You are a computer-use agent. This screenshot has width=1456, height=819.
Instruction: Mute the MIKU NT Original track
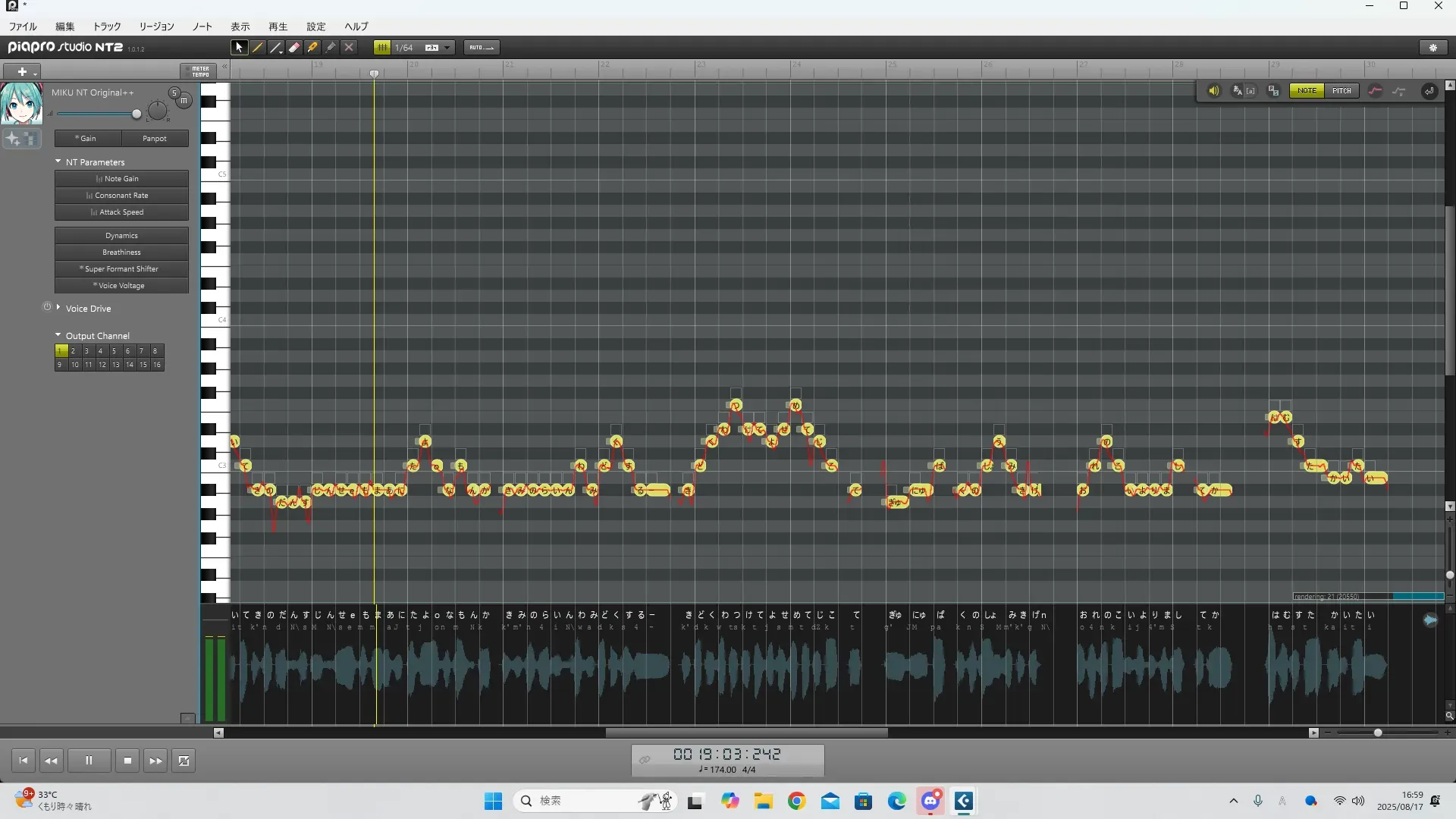184,100
